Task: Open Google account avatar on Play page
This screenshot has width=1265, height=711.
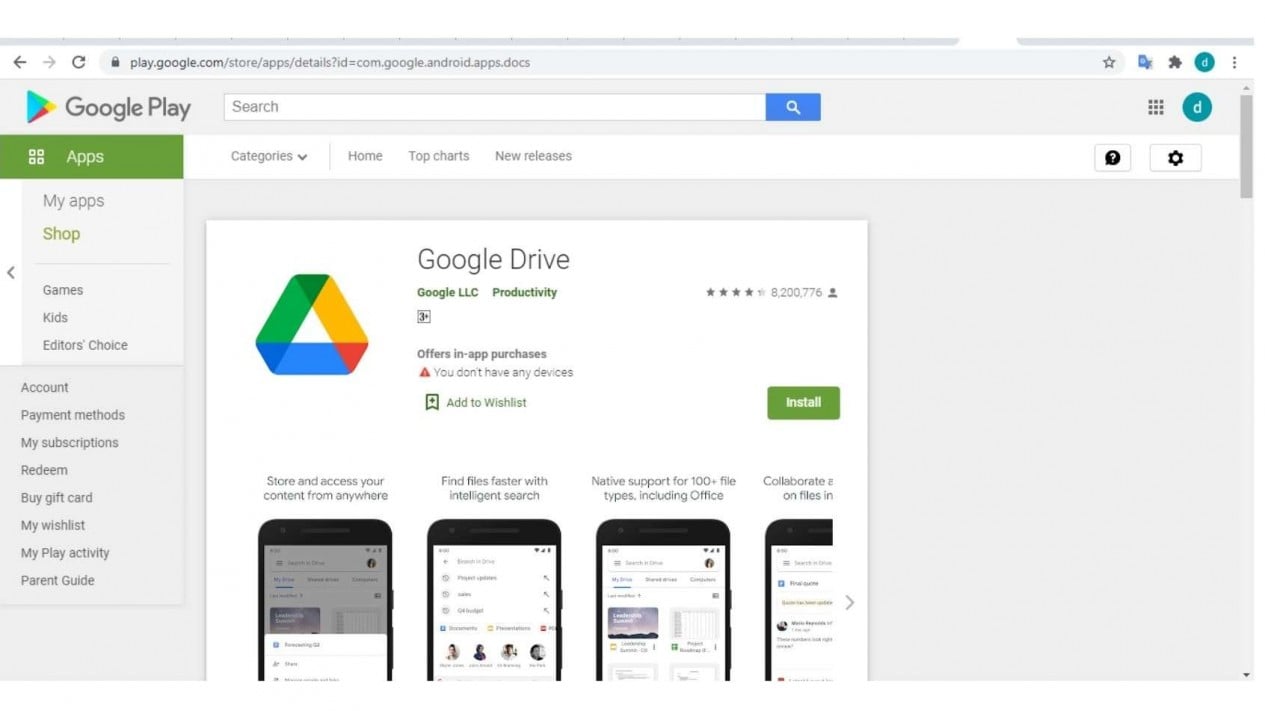Action: coord(1197,107)
